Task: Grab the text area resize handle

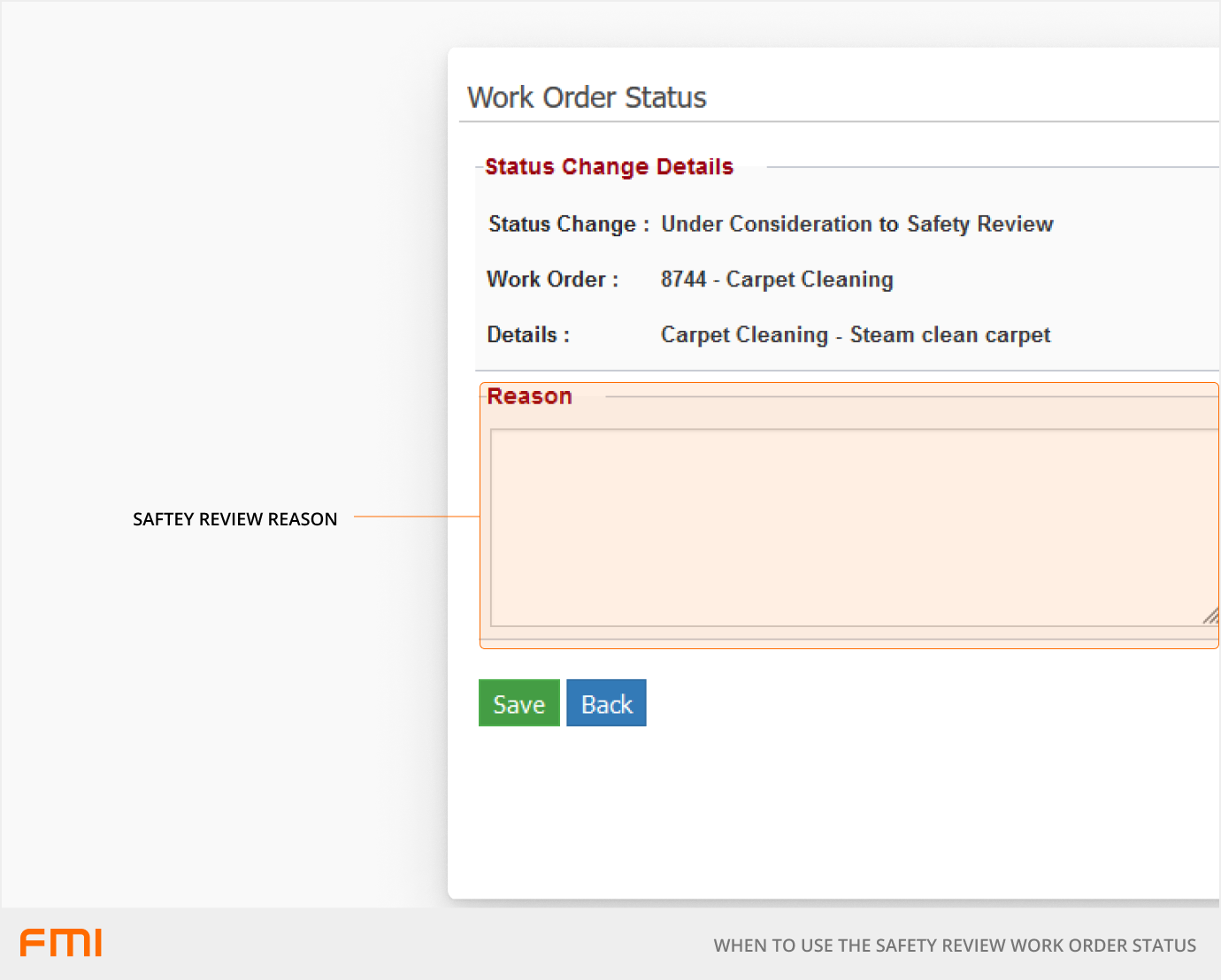Action: pyautogui.click(x=1210, y=616)
